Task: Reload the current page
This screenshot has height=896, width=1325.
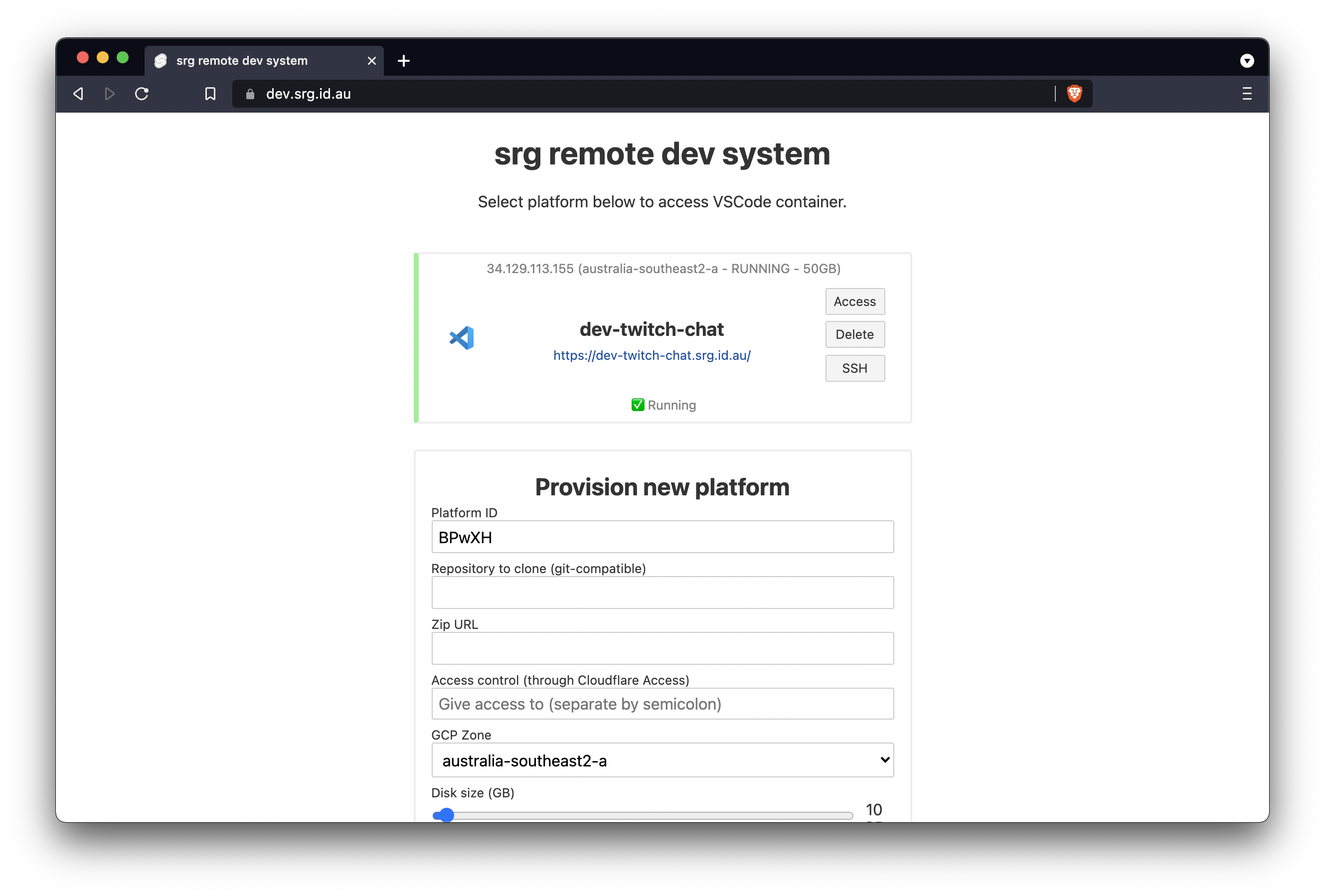Action: (x=142, y=94)
